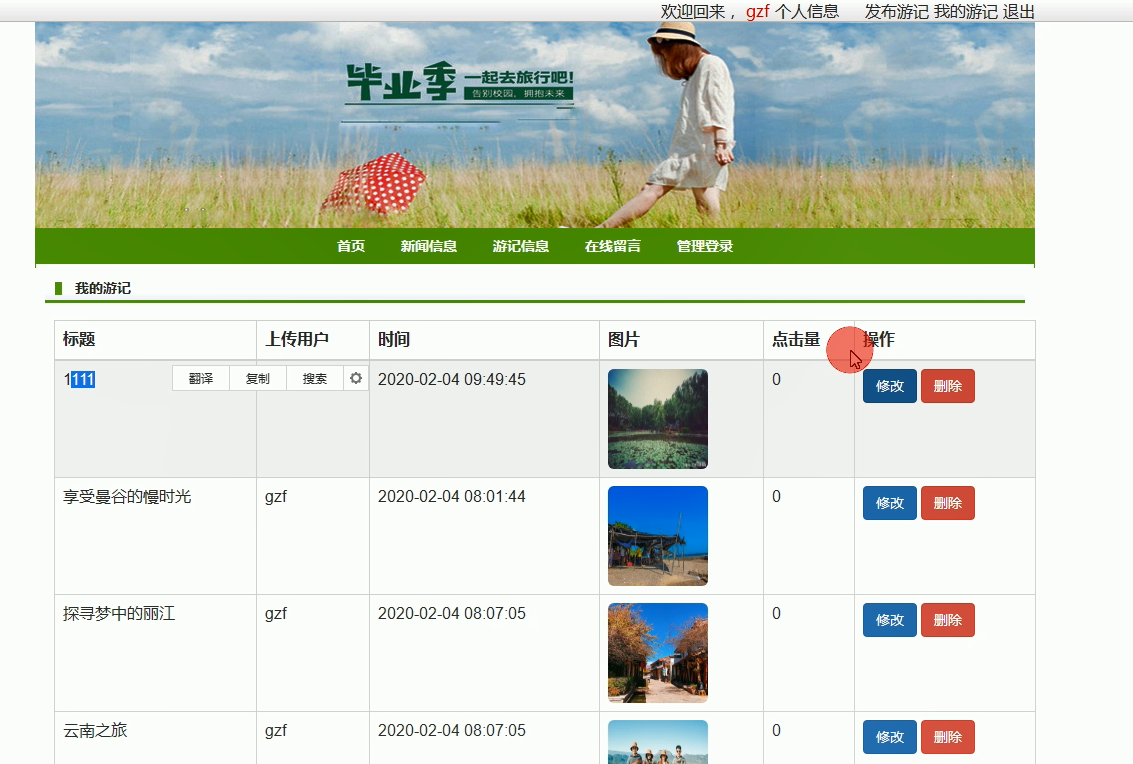
Task: Log out via 退出 link
Action: click(1019, 12)
